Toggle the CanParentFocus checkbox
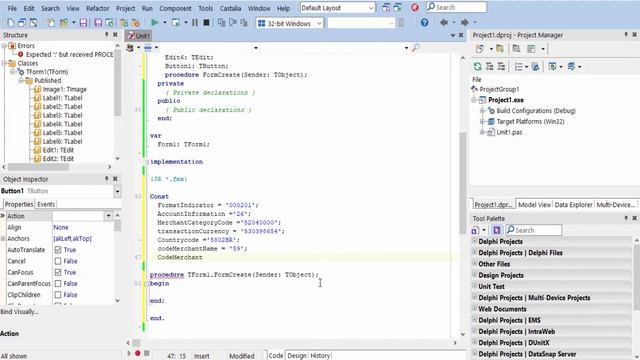Screen dimensions: 640x360 tap(58, 283)
